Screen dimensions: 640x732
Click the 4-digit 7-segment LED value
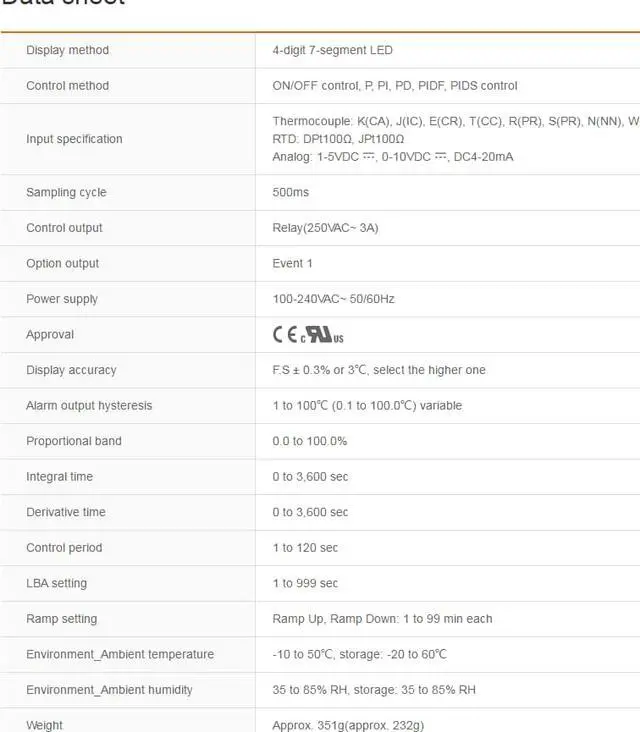(332, 50)
